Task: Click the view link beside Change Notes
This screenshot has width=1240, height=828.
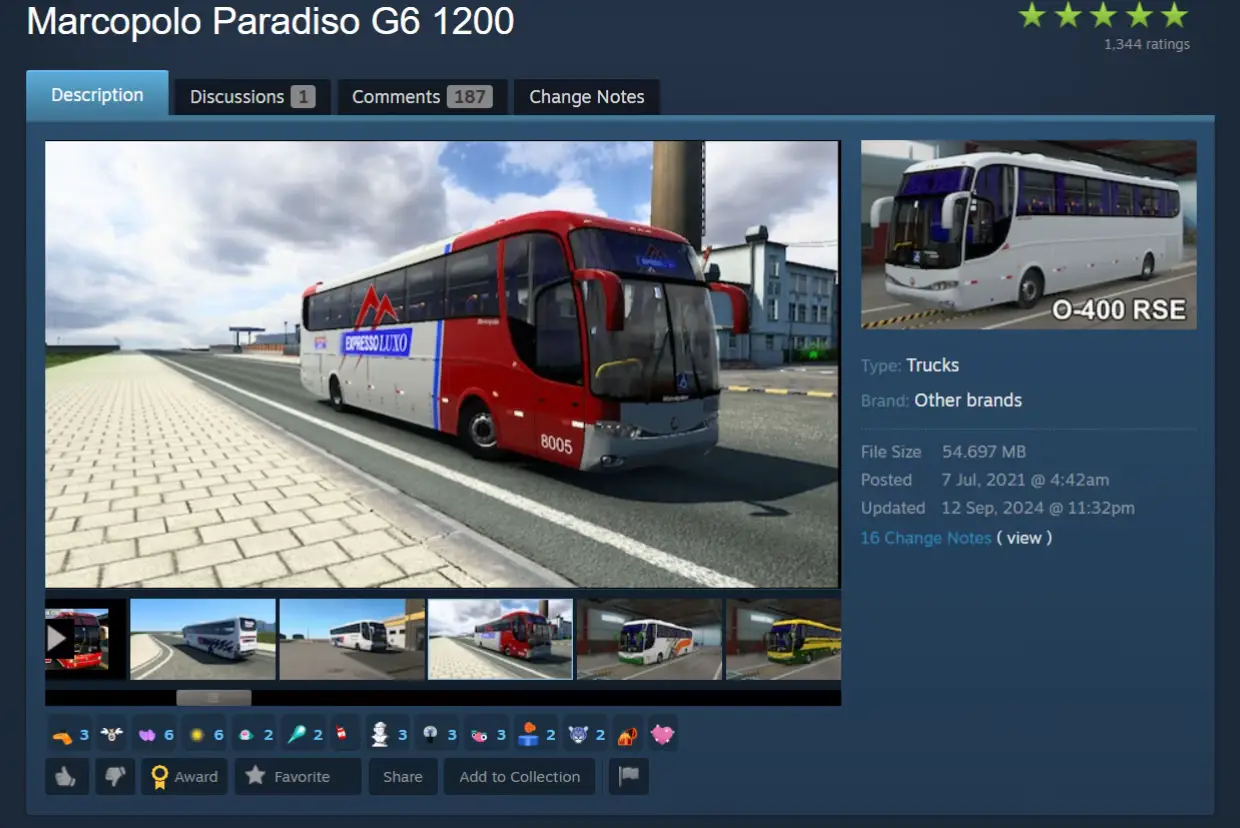Action: pos(1024,538)
